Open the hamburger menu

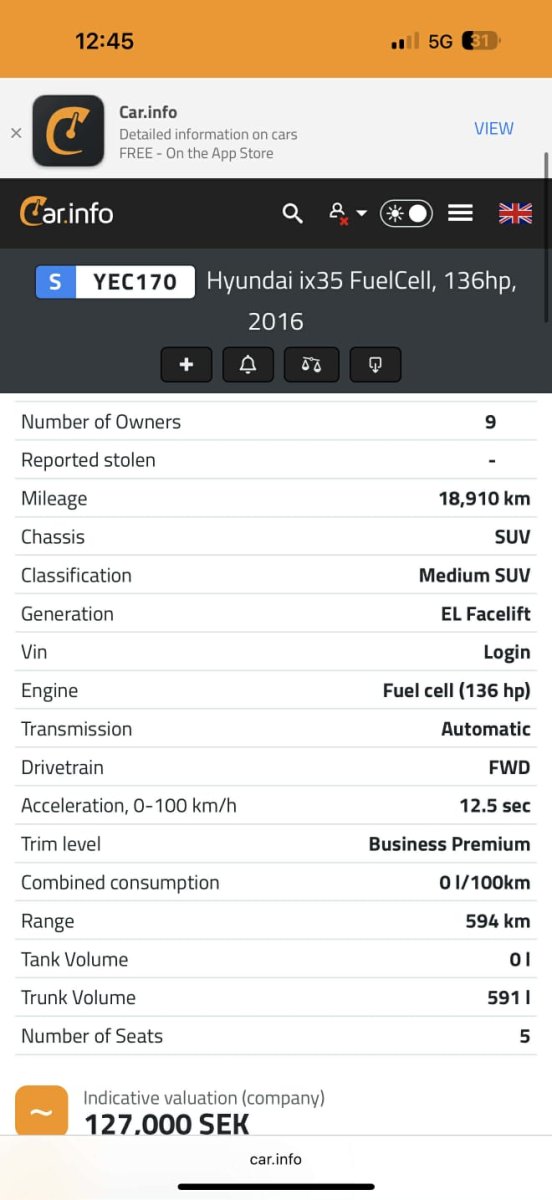point(460,213)
